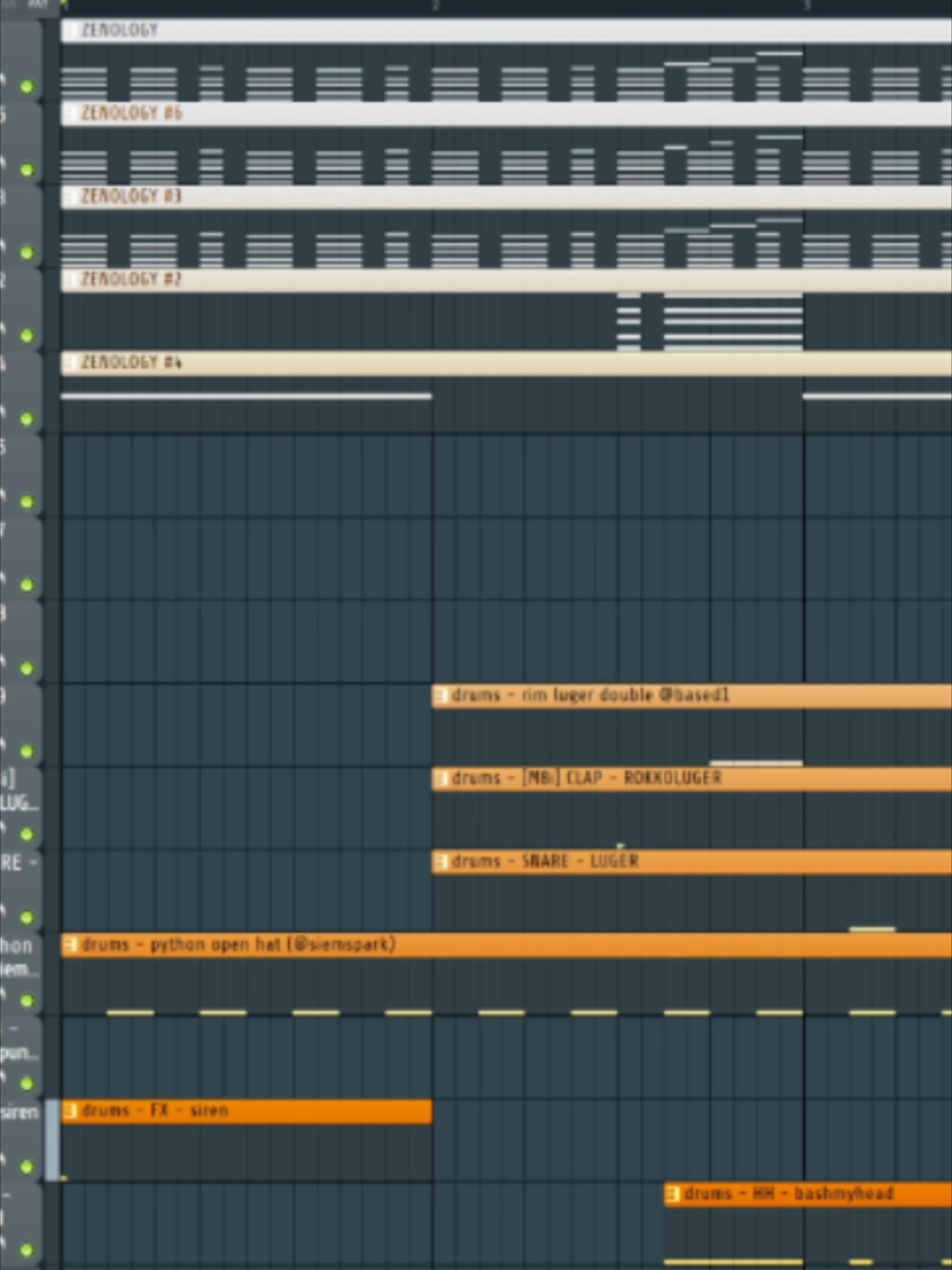Image resolution: width=952 pixels, height=1270 pixels.
Task: Open the python open hat clip menu icon
Action: click(x=71, y=946)
